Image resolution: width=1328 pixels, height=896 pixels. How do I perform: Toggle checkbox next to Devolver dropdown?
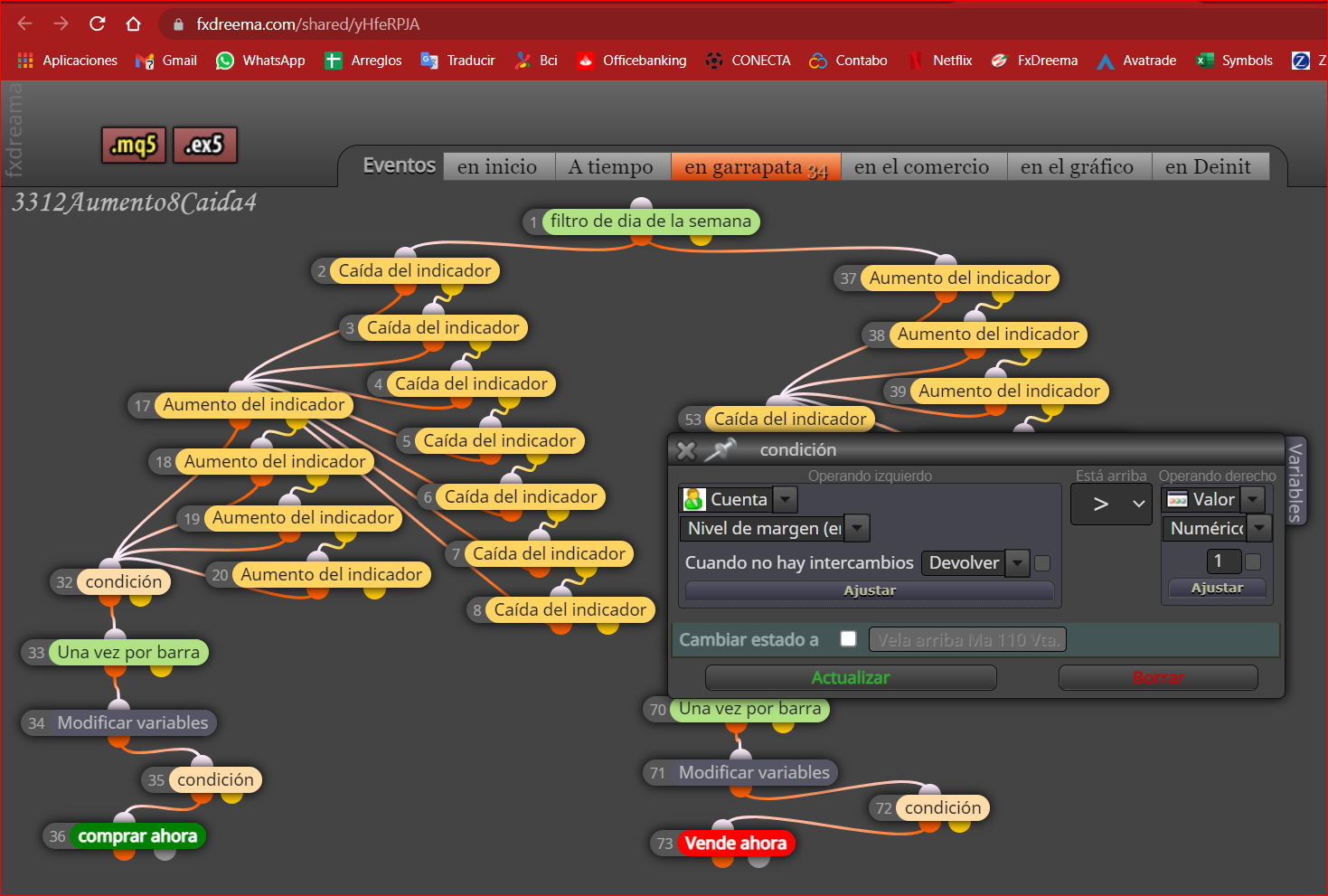point(1042,563)
